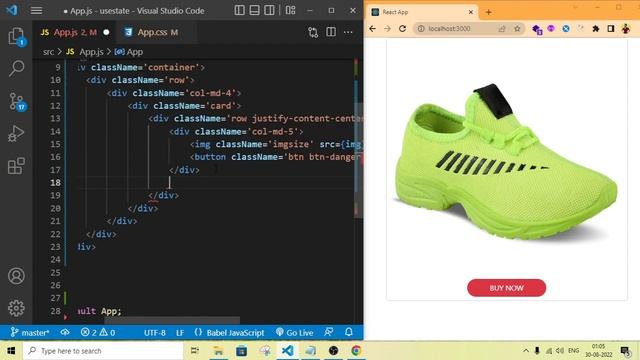Open the Customize Layout menu

tap(290, 10)
